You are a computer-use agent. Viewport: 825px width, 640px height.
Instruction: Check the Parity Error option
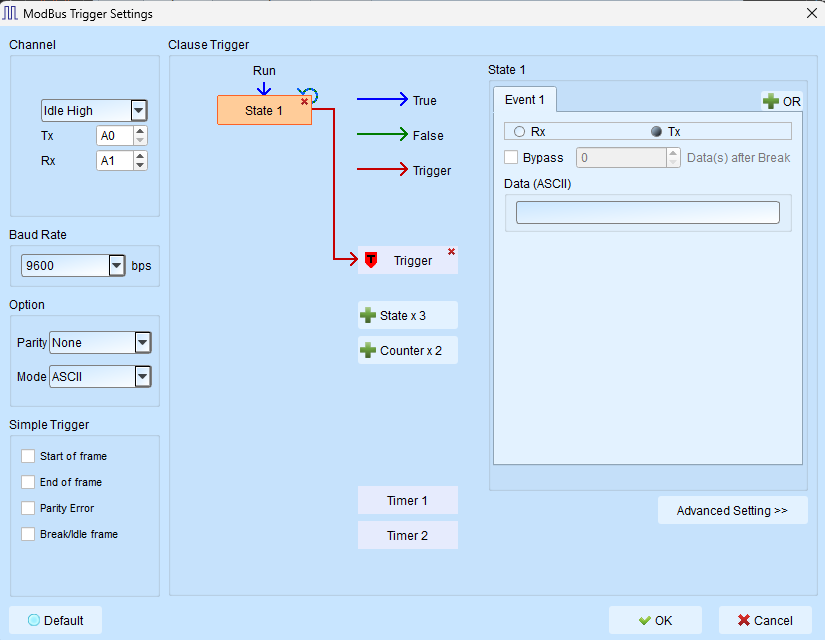coord(28,508)
